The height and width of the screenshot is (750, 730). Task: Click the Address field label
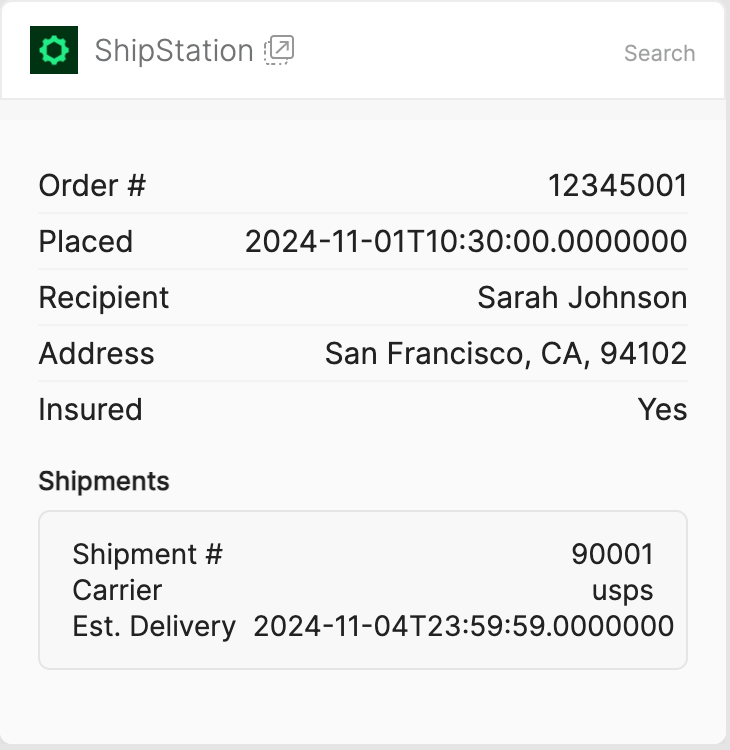tap(96, 353)
